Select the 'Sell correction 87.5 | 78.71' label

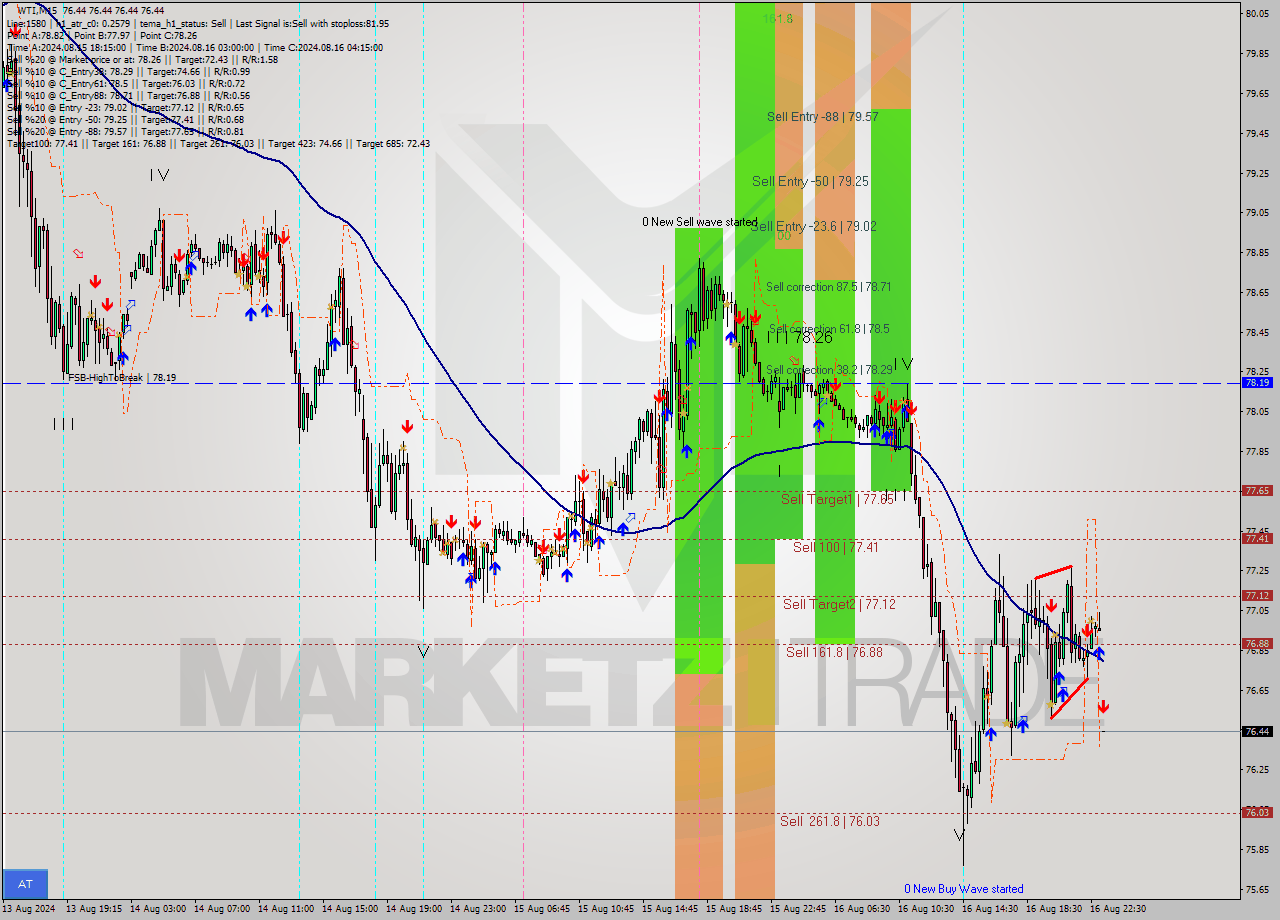click(828, 287)
